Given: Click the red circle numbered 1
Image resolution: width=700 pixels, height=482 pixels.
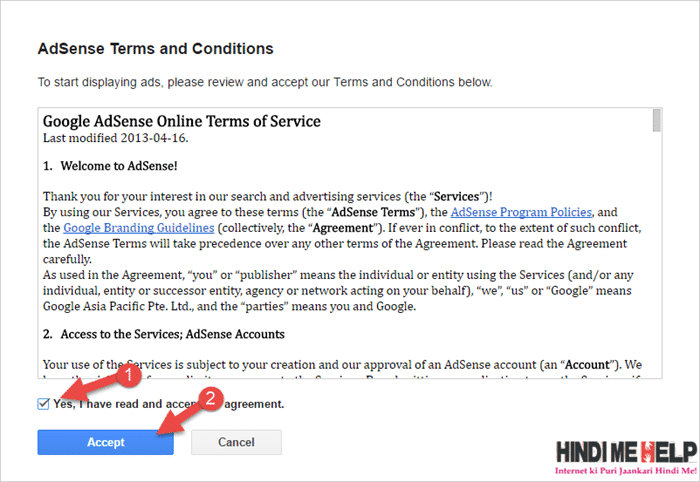Looking at the screenshot, I should click(129, 374).
